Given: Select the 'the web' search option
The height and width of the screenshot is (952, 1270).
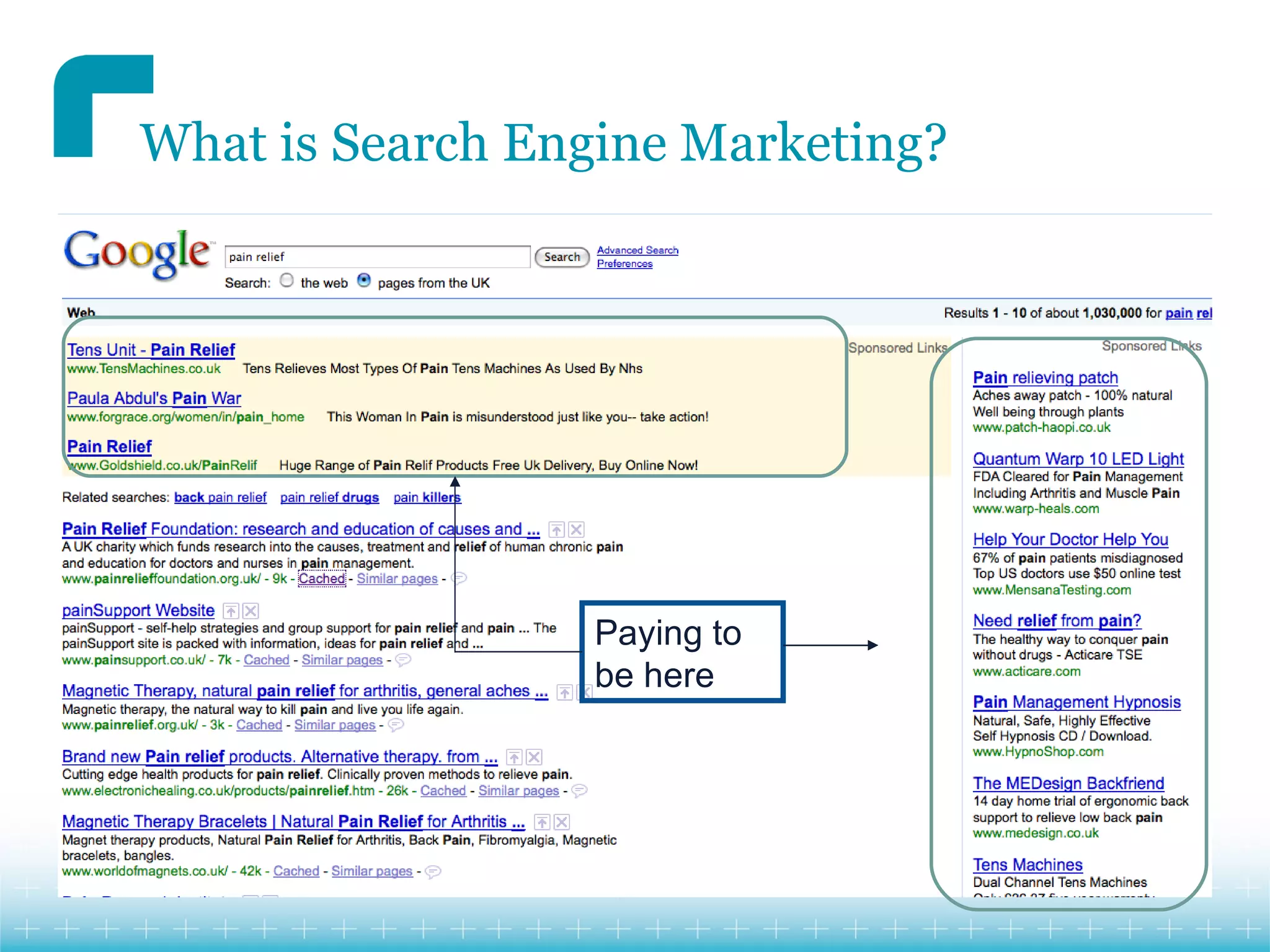Looking at the screenshot, I should tap(286, 281).
